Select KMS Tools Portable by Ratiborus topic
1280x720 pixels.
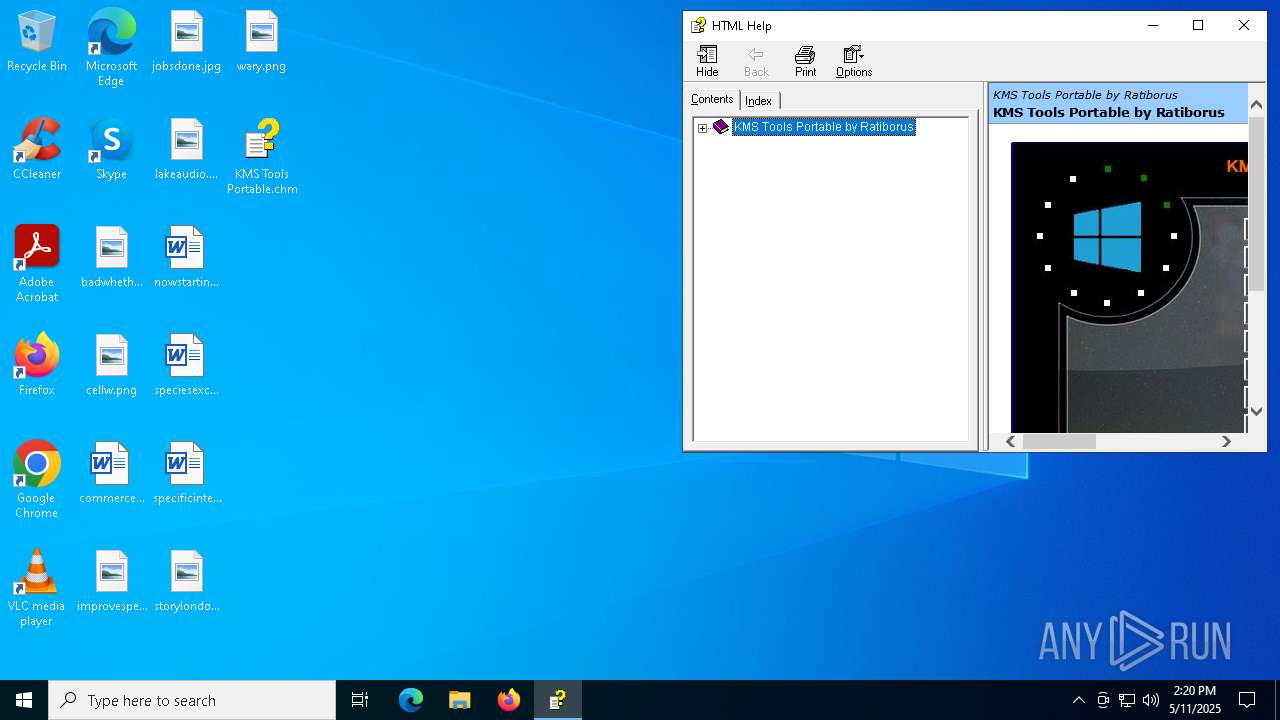pyautogui.click(x=824, y=127)
